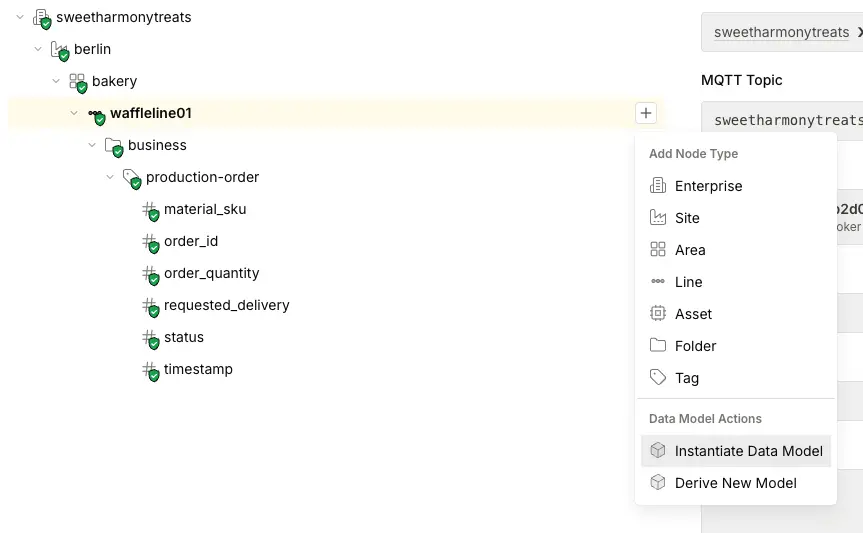Click the order_quantity hash icon
Viewport: 863px width, 533px height.
coord(150,274)
